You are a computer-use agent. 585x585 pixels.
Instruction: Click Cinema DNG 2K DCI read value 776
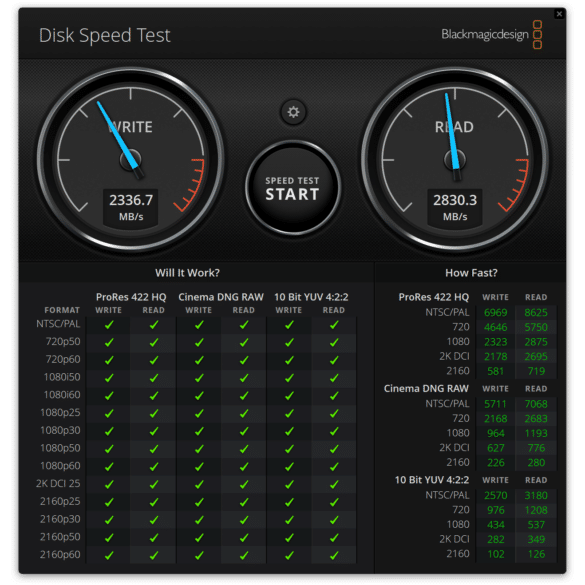coord(536,448)
